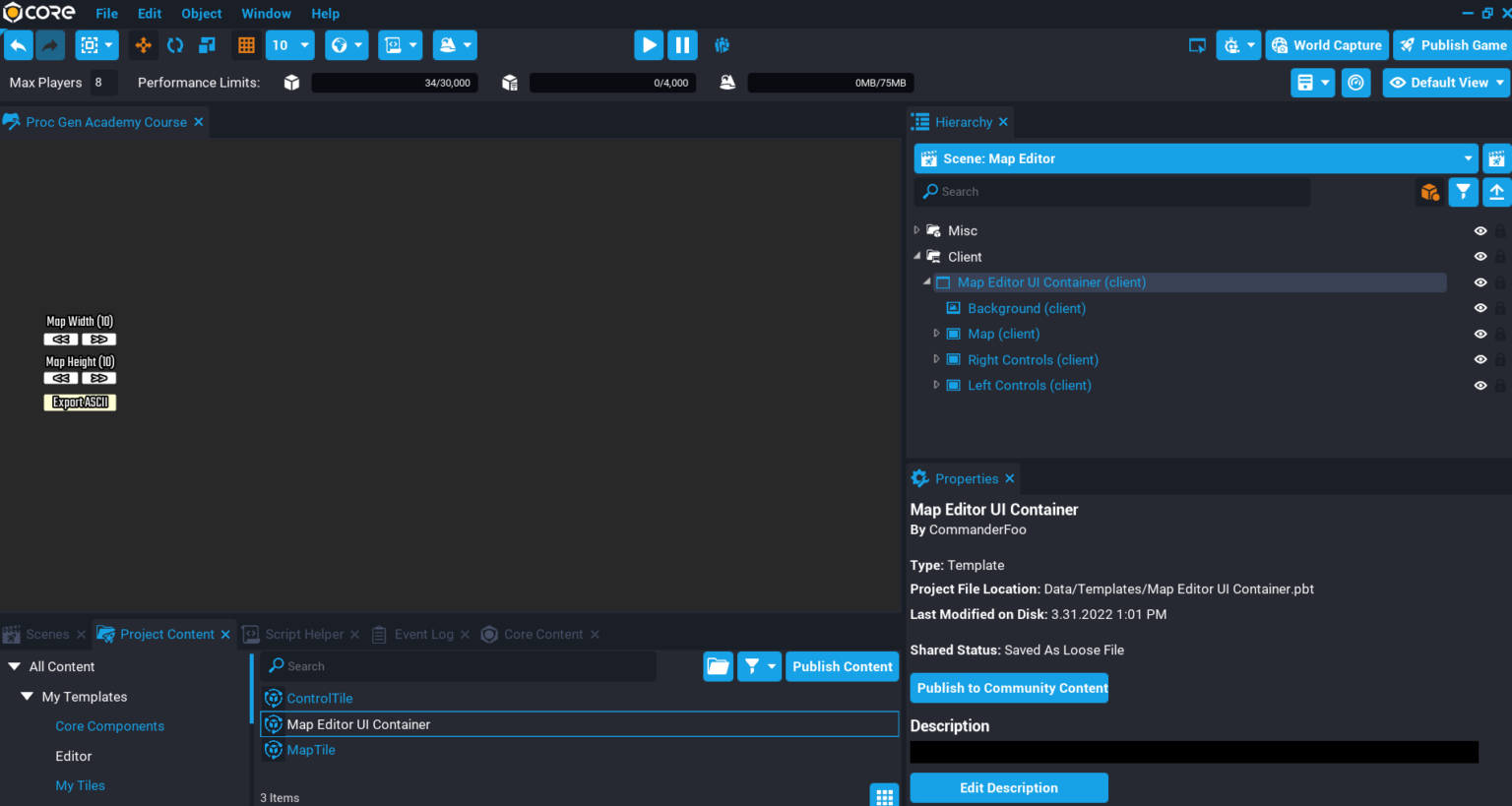Click the Hierarchy search field

(x=1083, y=191)
